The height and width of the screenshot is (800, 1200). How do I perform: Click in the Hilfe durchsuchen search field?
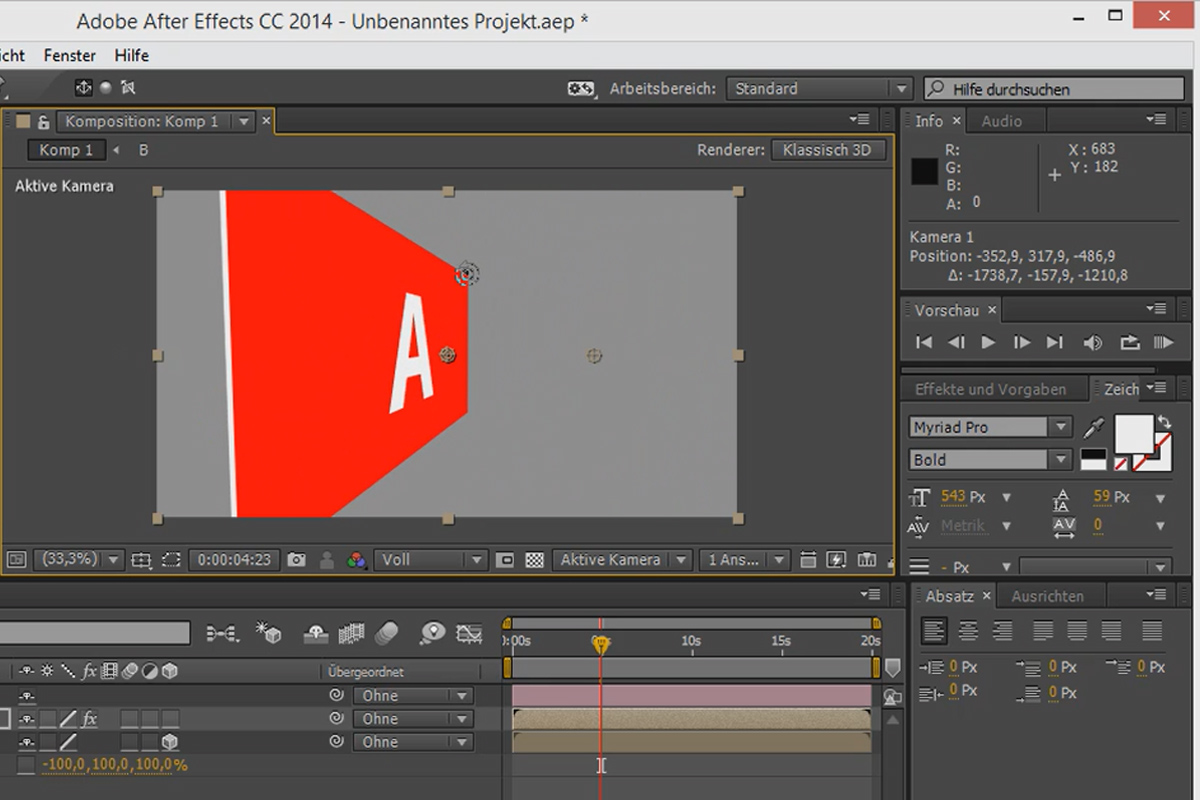point(1054,89)
